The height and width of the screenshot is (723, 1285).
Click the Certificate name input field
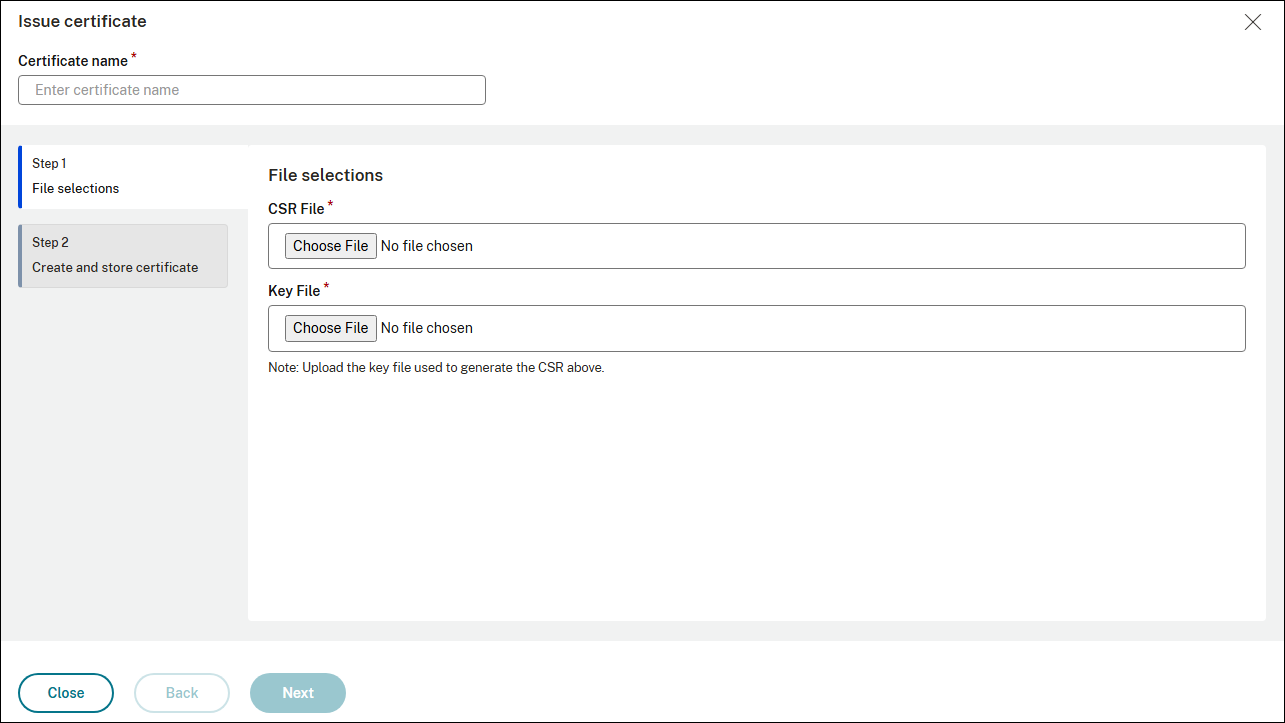(252, 90)
